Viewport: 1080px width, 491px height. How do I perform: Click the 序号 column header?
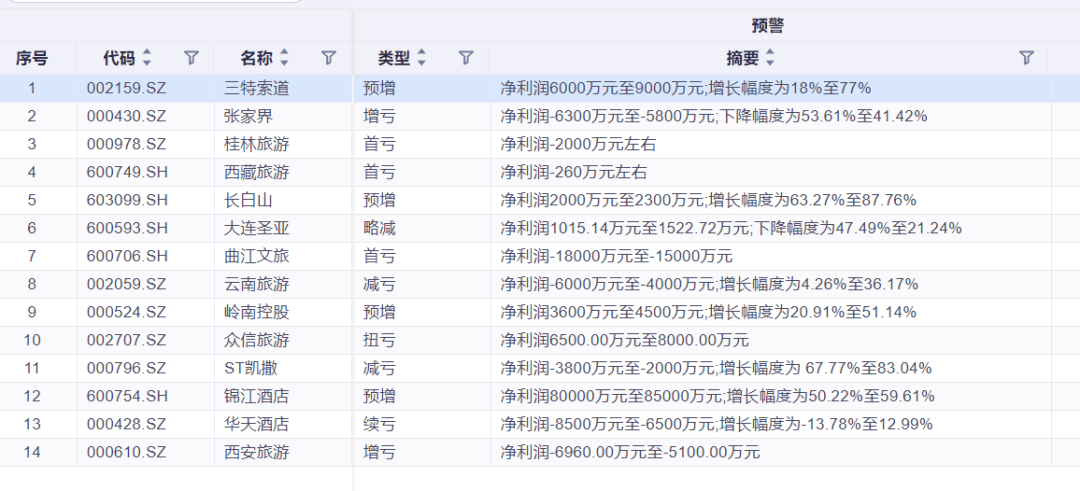[x=32, y=59]
